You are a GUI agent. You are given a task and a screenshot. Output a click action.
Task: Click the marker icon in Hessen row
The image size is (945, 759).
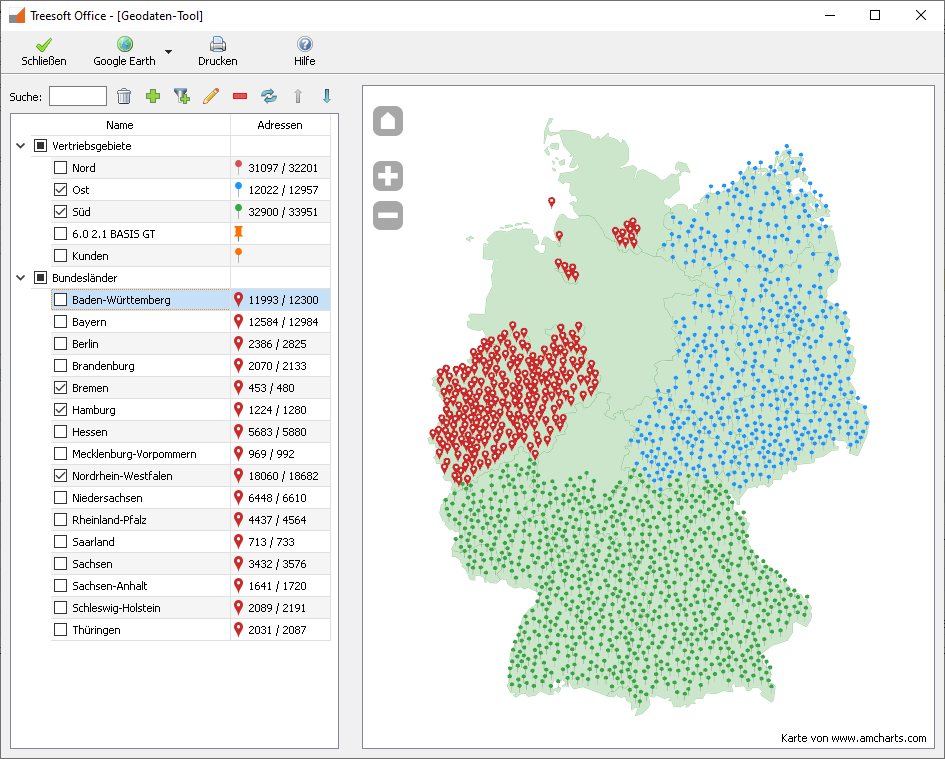point(239,432)
